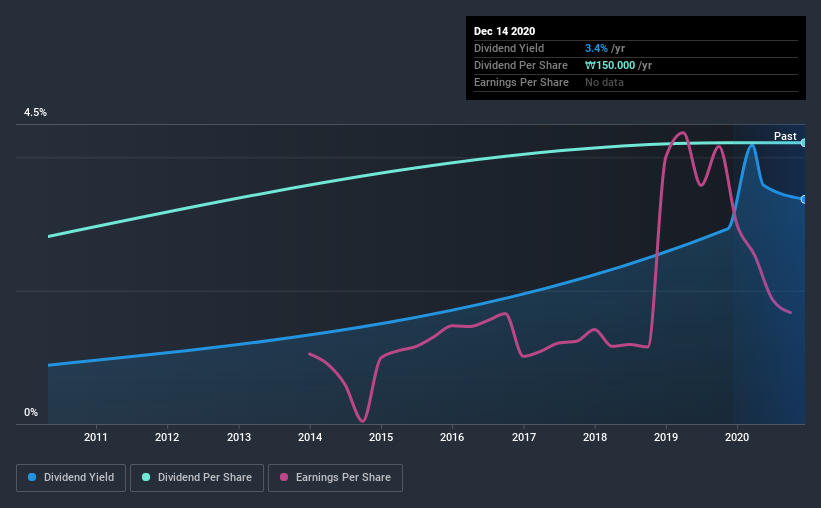Click the Earnings Per Share No data entry

604,82
